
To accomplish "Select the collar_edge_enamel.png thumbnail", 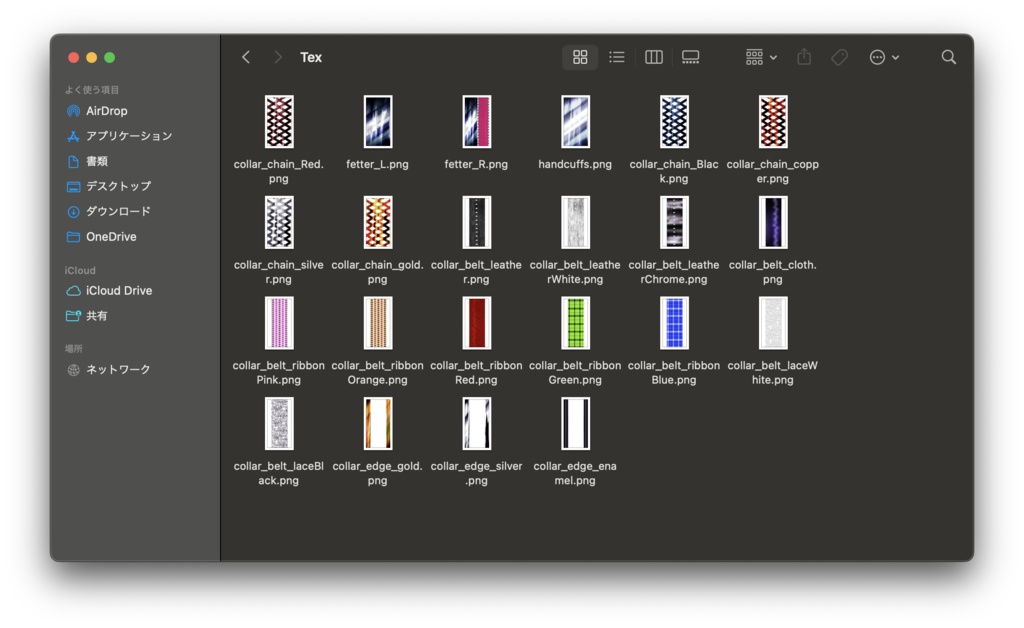I will click(x=575, y=424).
